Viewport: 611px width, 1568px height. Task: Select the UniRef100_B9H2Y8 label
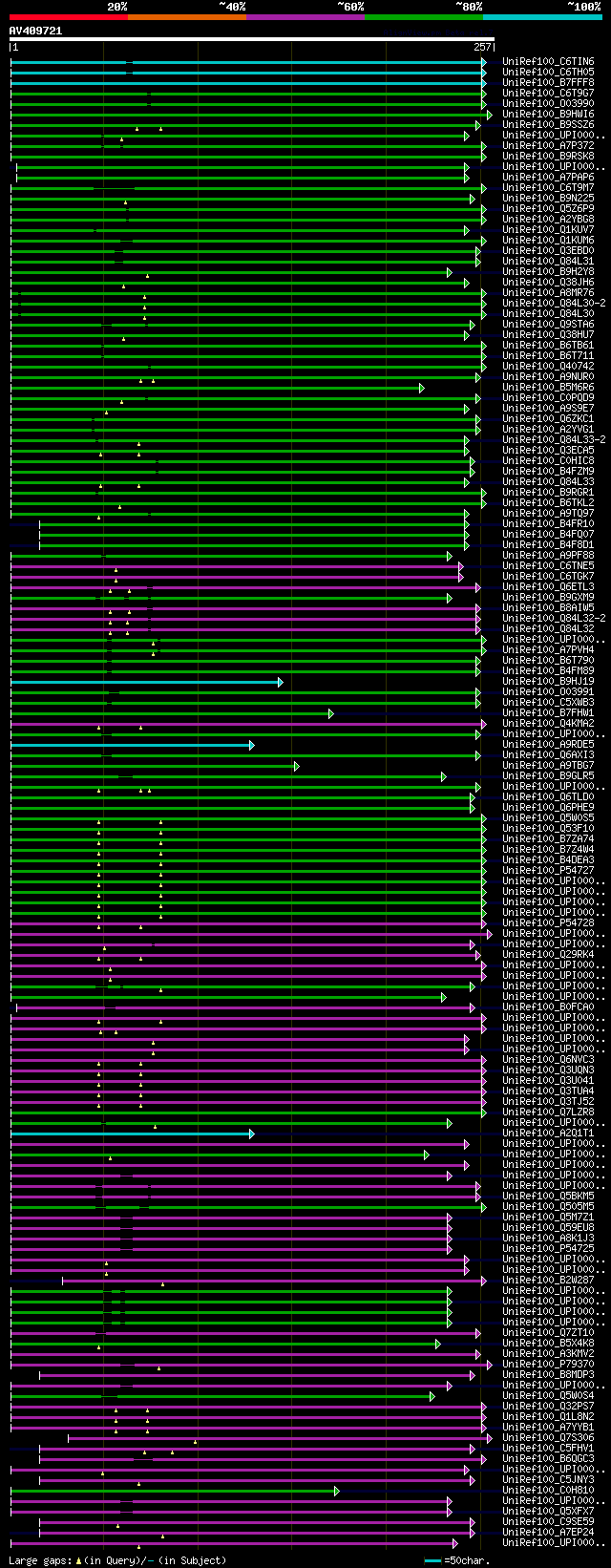click(x=548, y=272)
